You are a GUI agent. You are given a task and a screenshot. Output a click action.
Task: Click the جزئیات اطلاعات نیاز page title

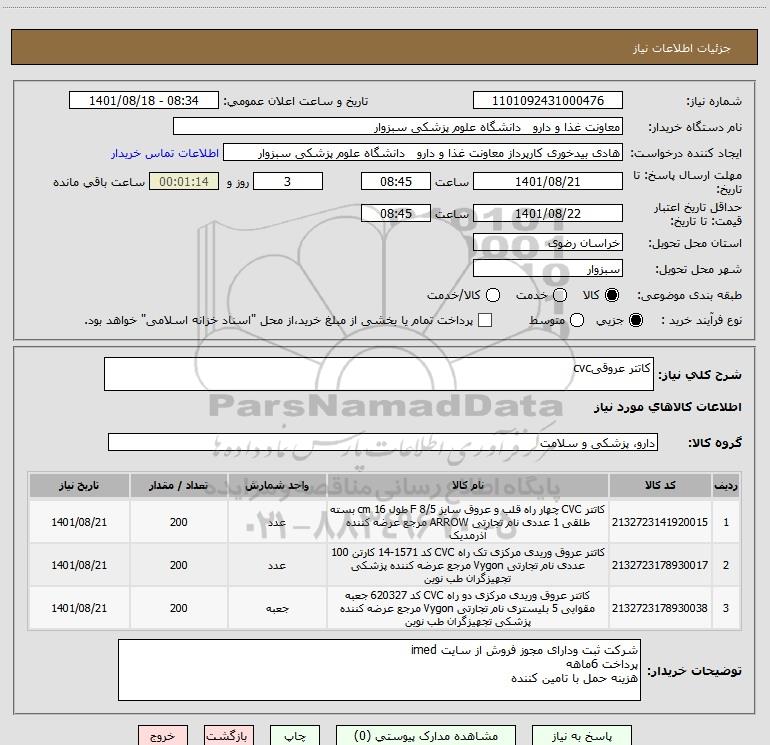pos(681,48)
